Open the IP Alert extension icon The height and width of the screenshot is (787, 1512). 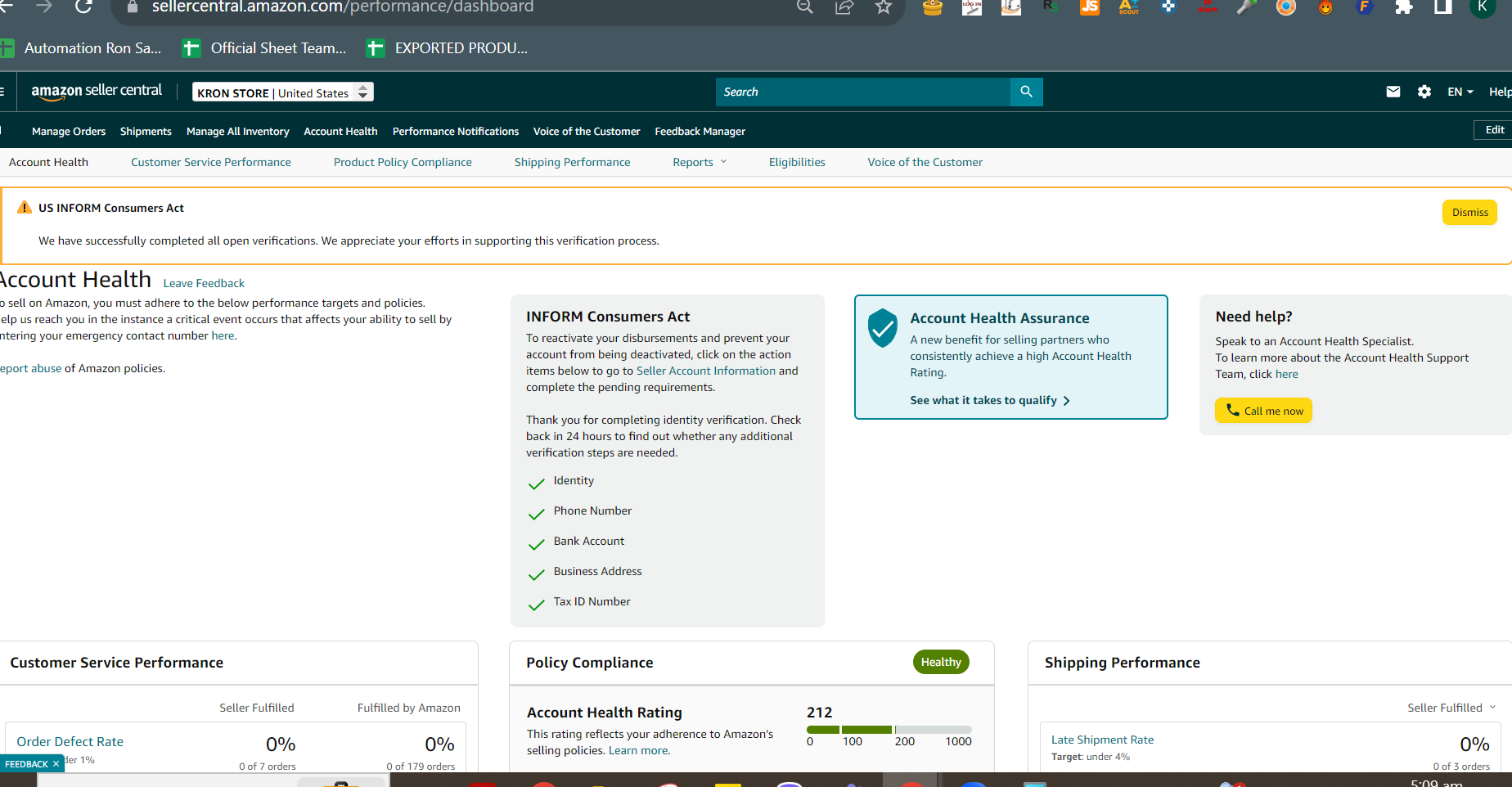(1208, 7)
